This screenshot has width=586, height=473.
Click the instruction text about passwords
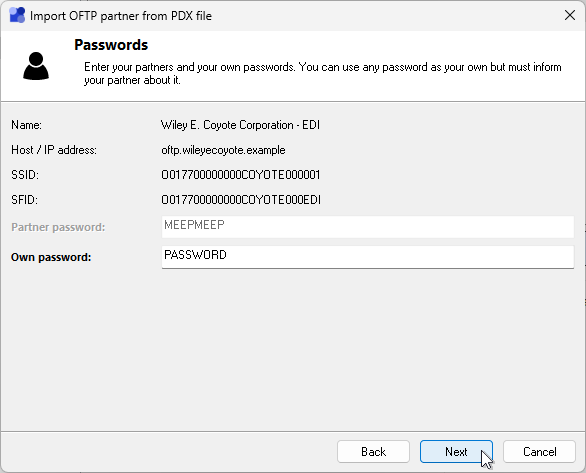323,74
